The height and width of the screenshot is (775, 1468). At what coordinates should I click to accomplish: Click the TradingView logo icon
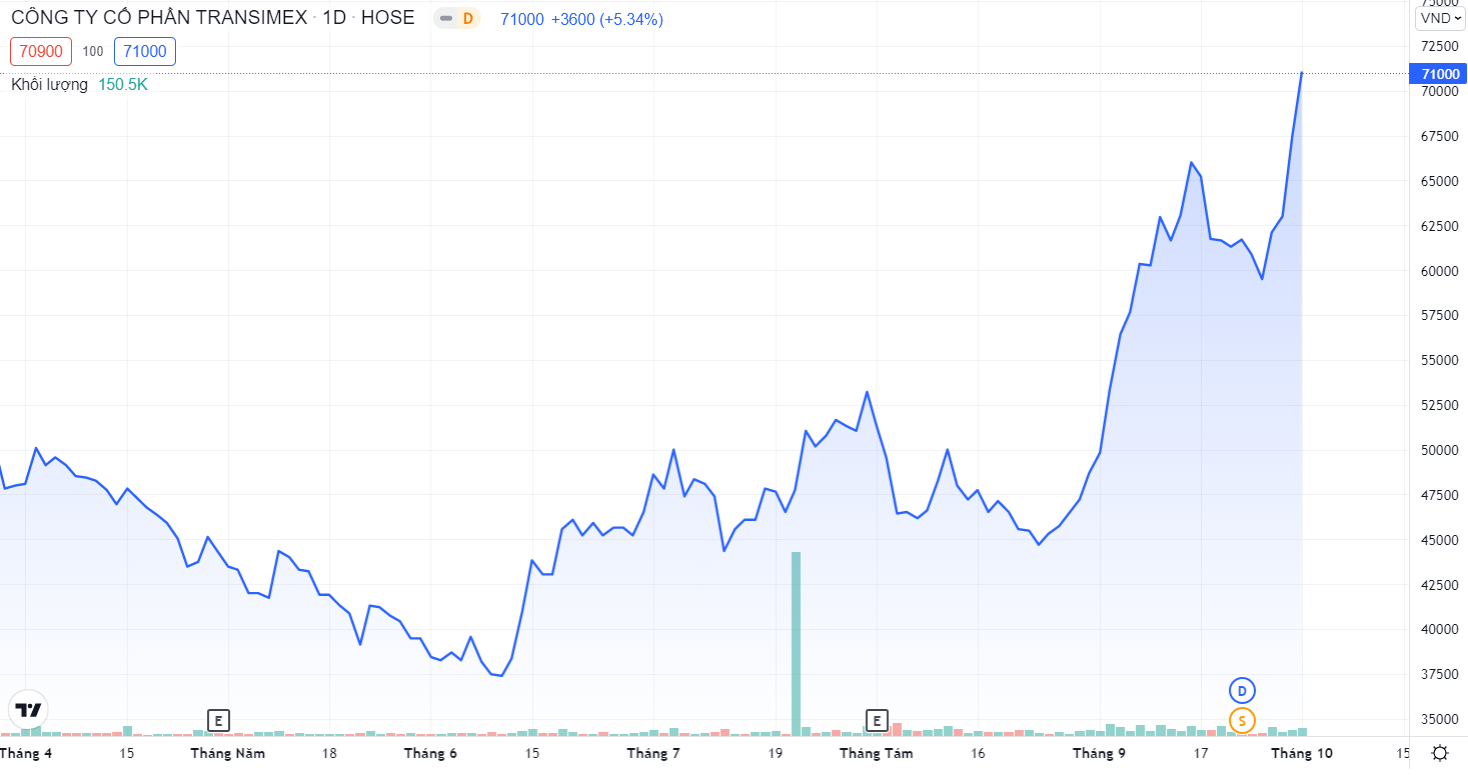tap(28, 709)
